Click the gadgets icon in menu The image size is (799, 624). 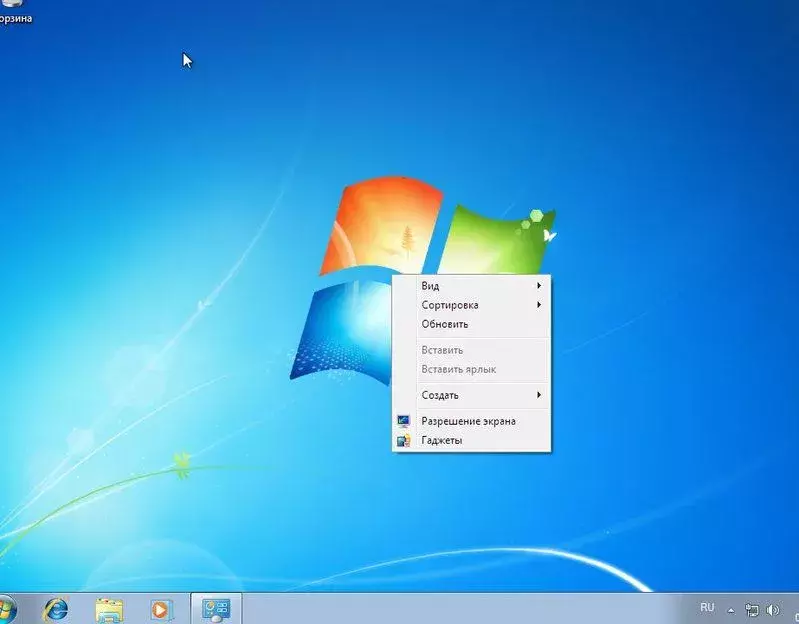[x=404, y=441]
